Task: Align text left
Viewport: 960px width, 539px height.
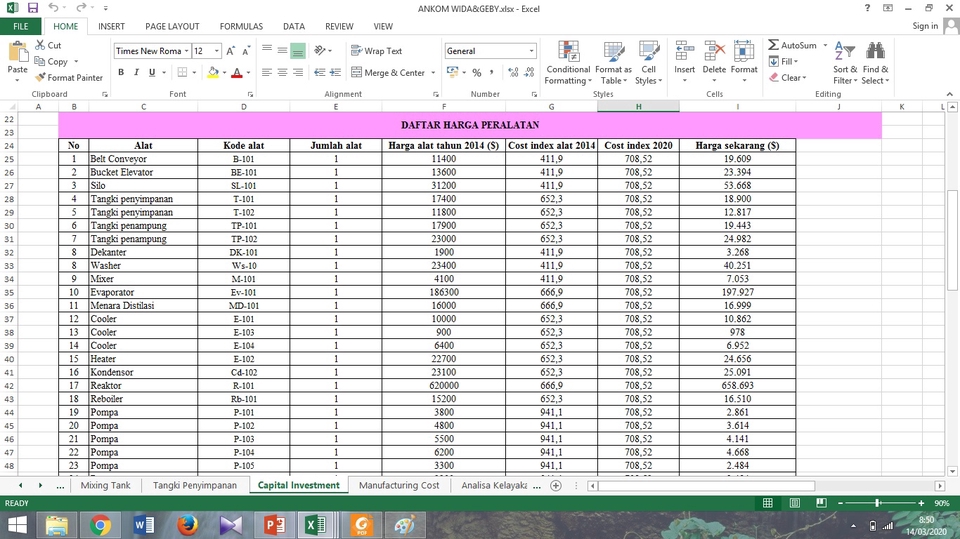Action: click(x=267, y=72)
